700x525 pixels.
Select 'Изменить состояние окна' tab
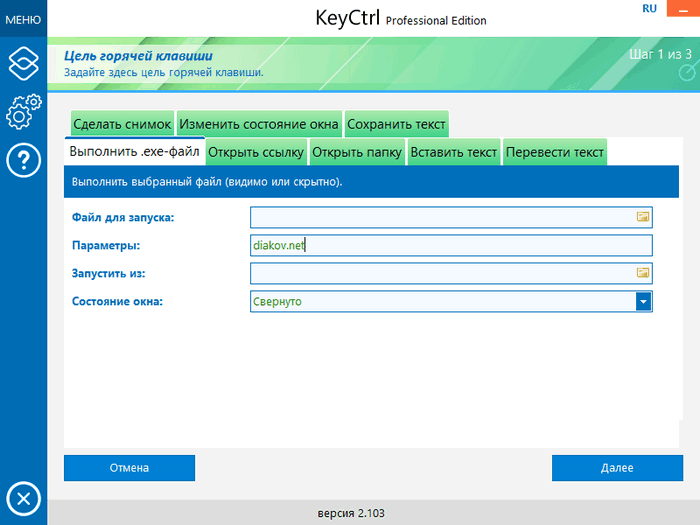(x=259, y=124)
